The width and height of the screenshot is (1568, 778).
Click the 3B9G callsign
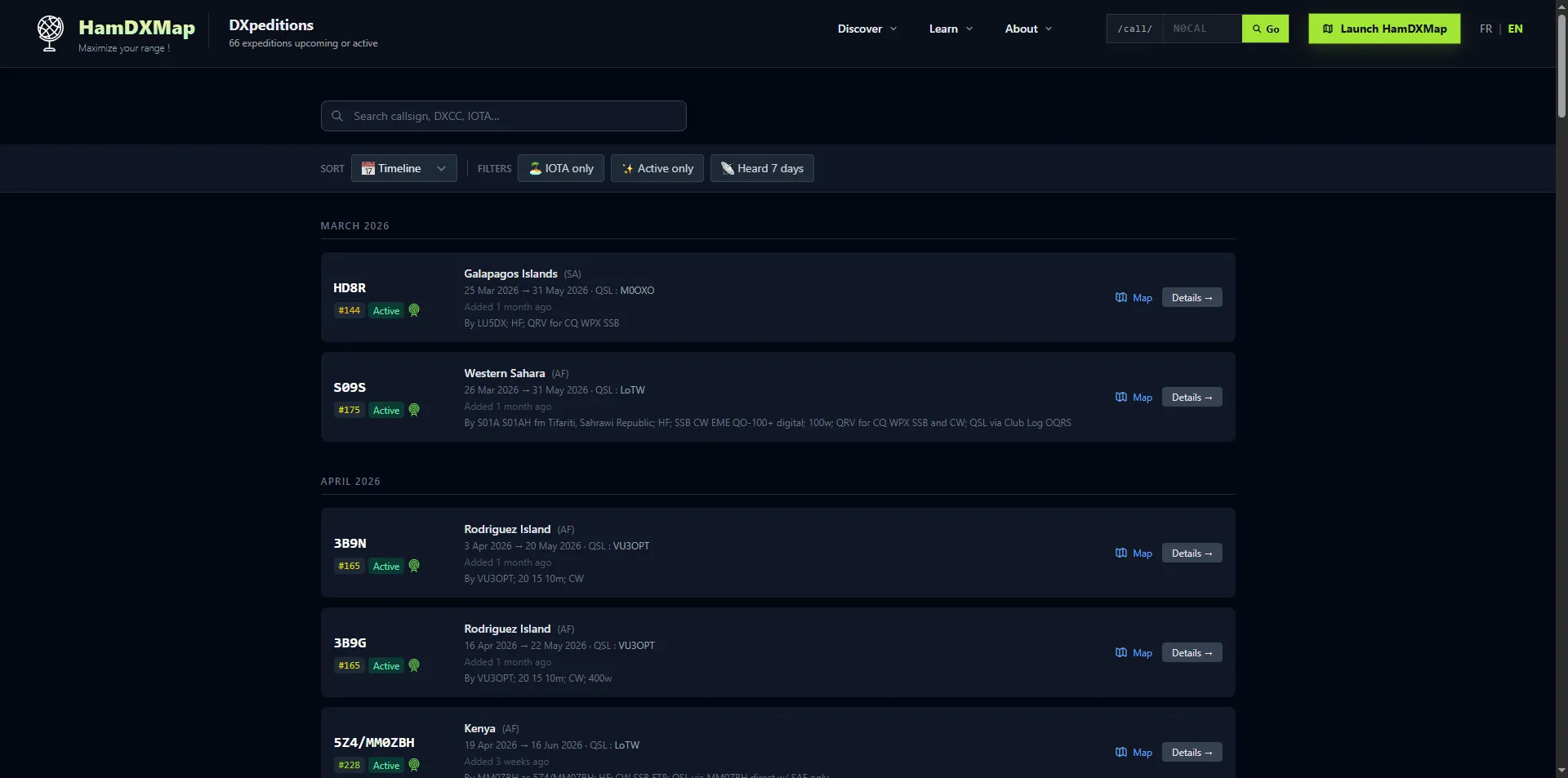350,642
